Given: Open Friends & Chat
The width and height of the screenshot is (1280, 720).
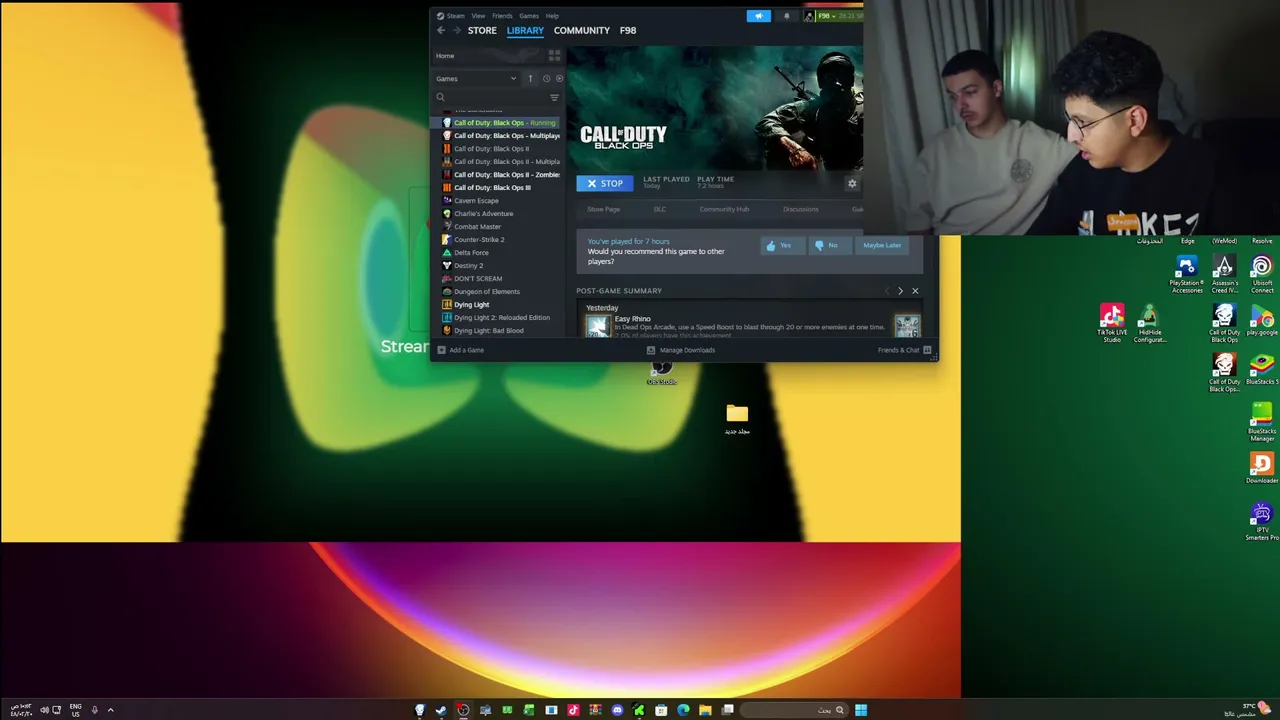Looking at the screenshot, I should tap(904, 350).
